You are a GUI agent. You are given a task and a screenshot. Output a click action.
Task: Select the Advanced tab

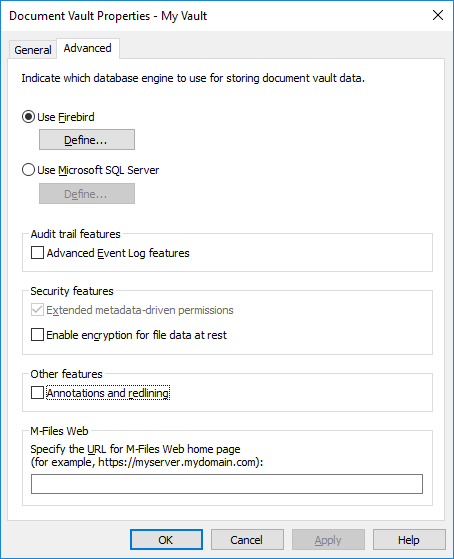88,48
